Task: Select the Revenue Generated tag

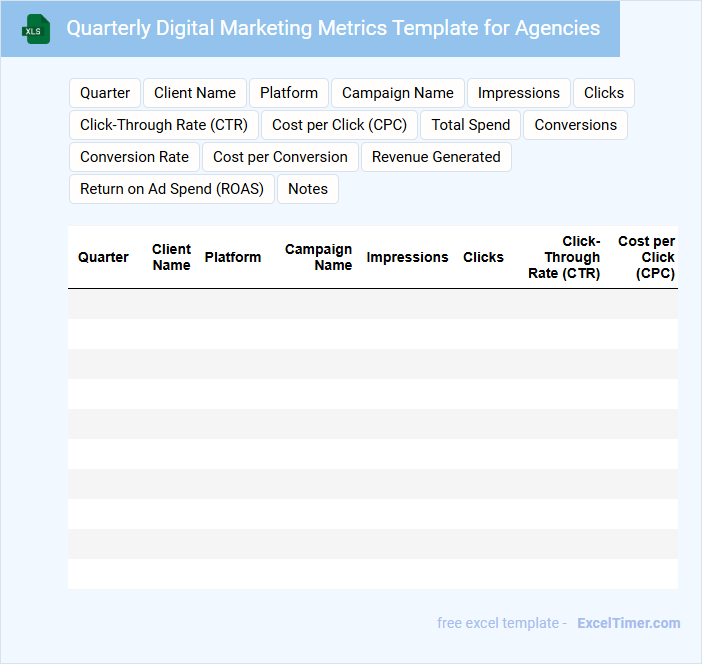Action: [x=436, y=157]
